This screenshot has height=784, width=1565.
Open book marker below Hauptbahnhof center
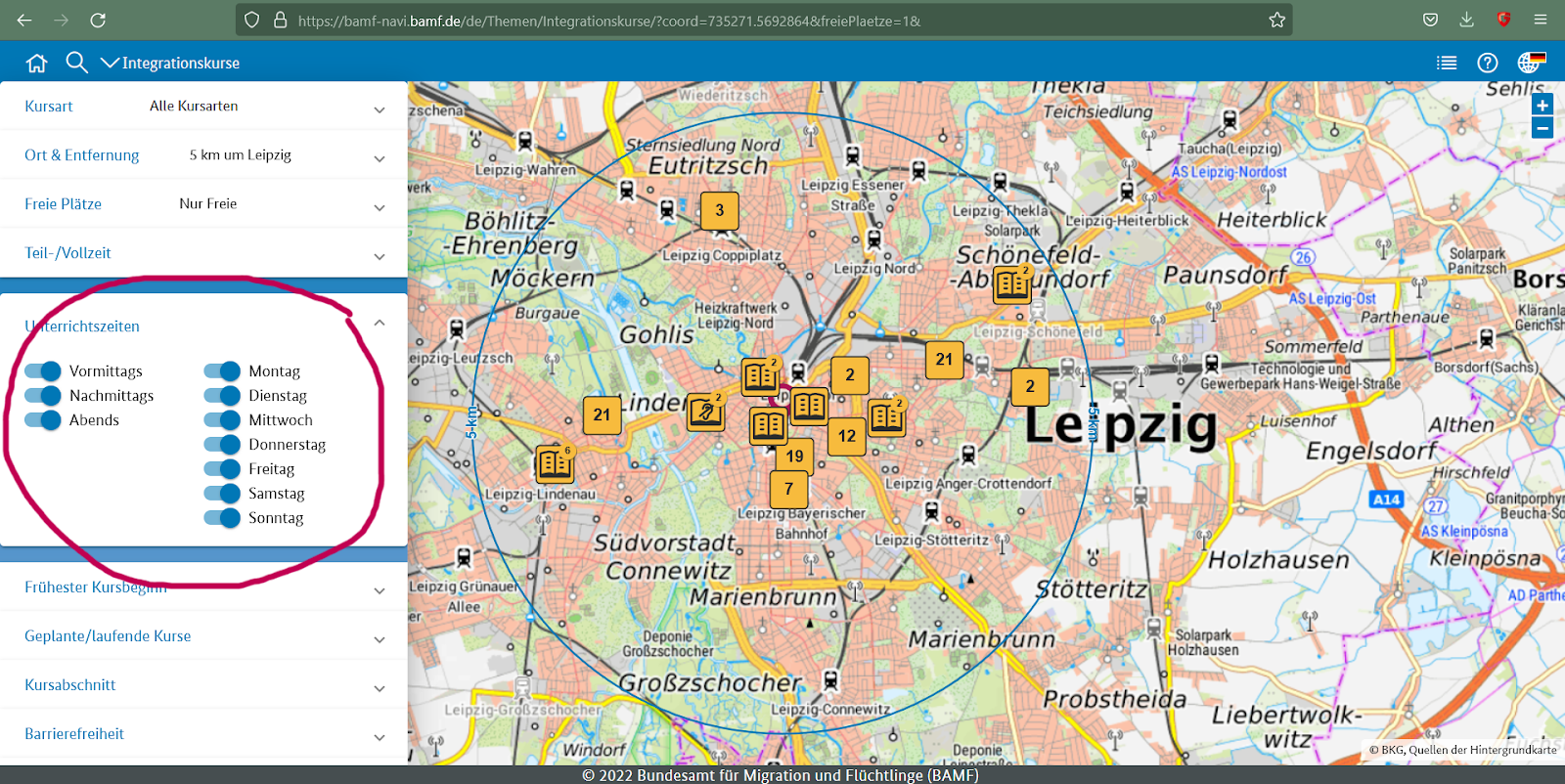point(809,406)
